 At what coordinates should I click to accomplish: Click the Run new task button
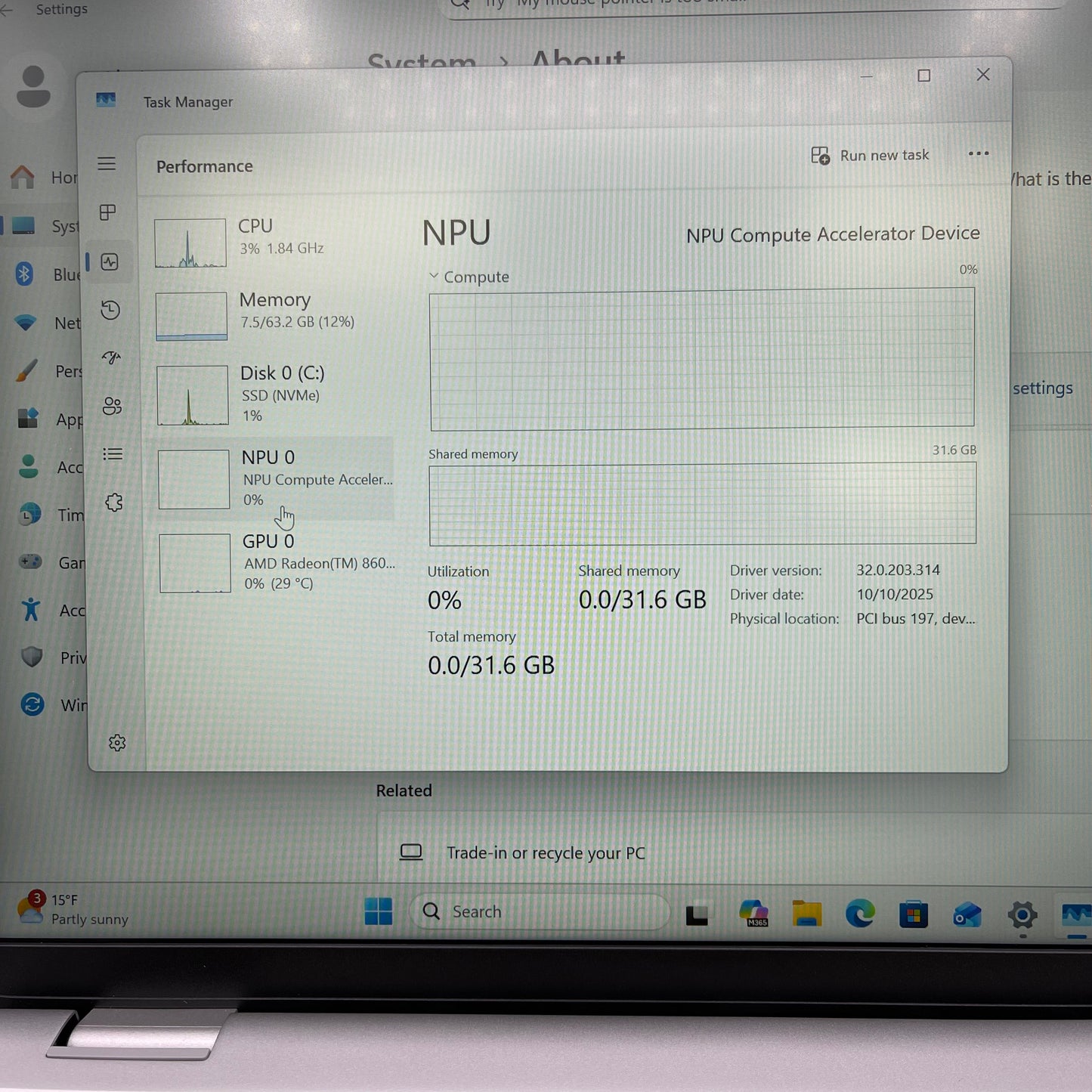(x=870, y=155)
